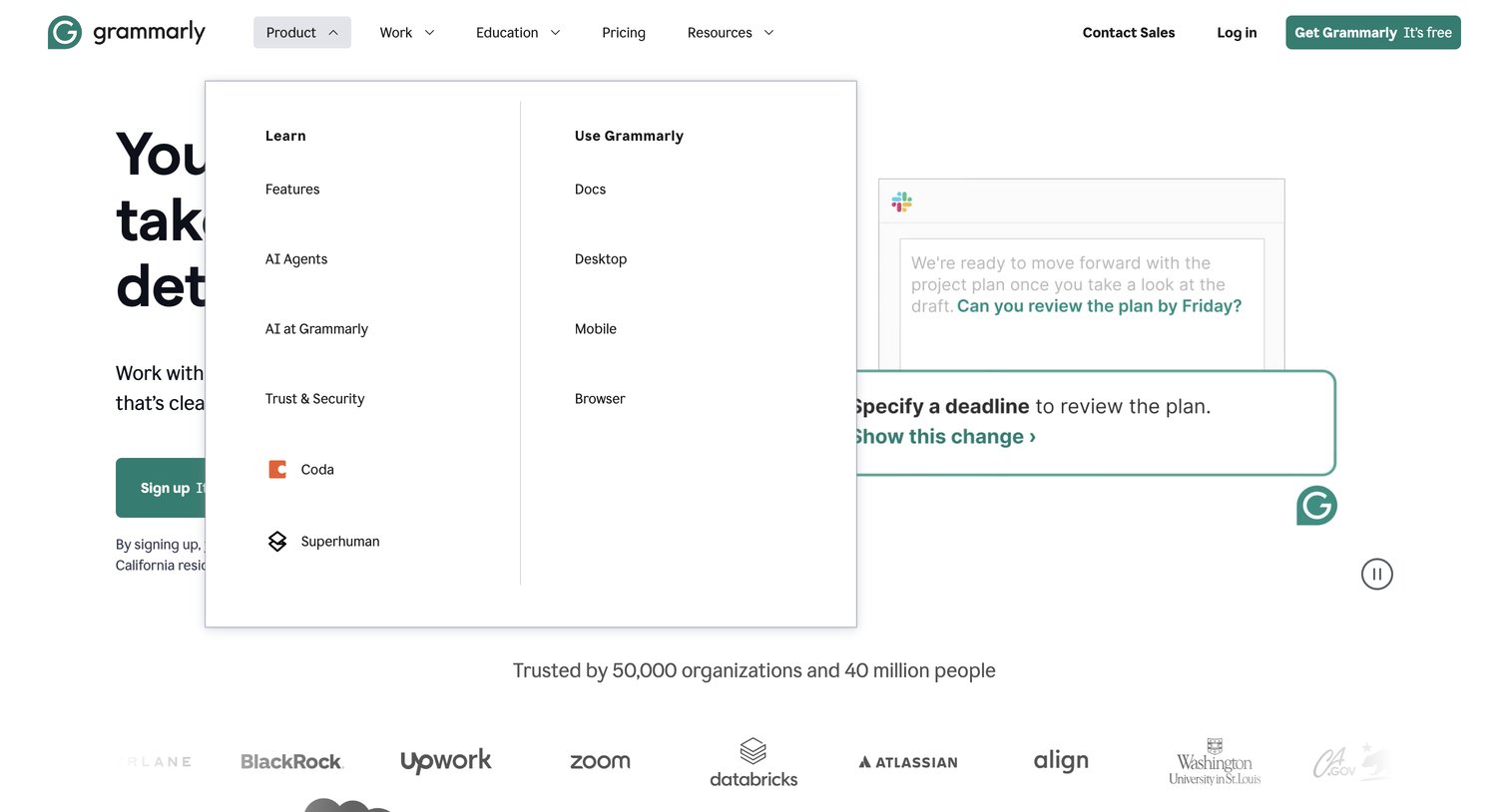Open the Coda text link

[317, 469]
